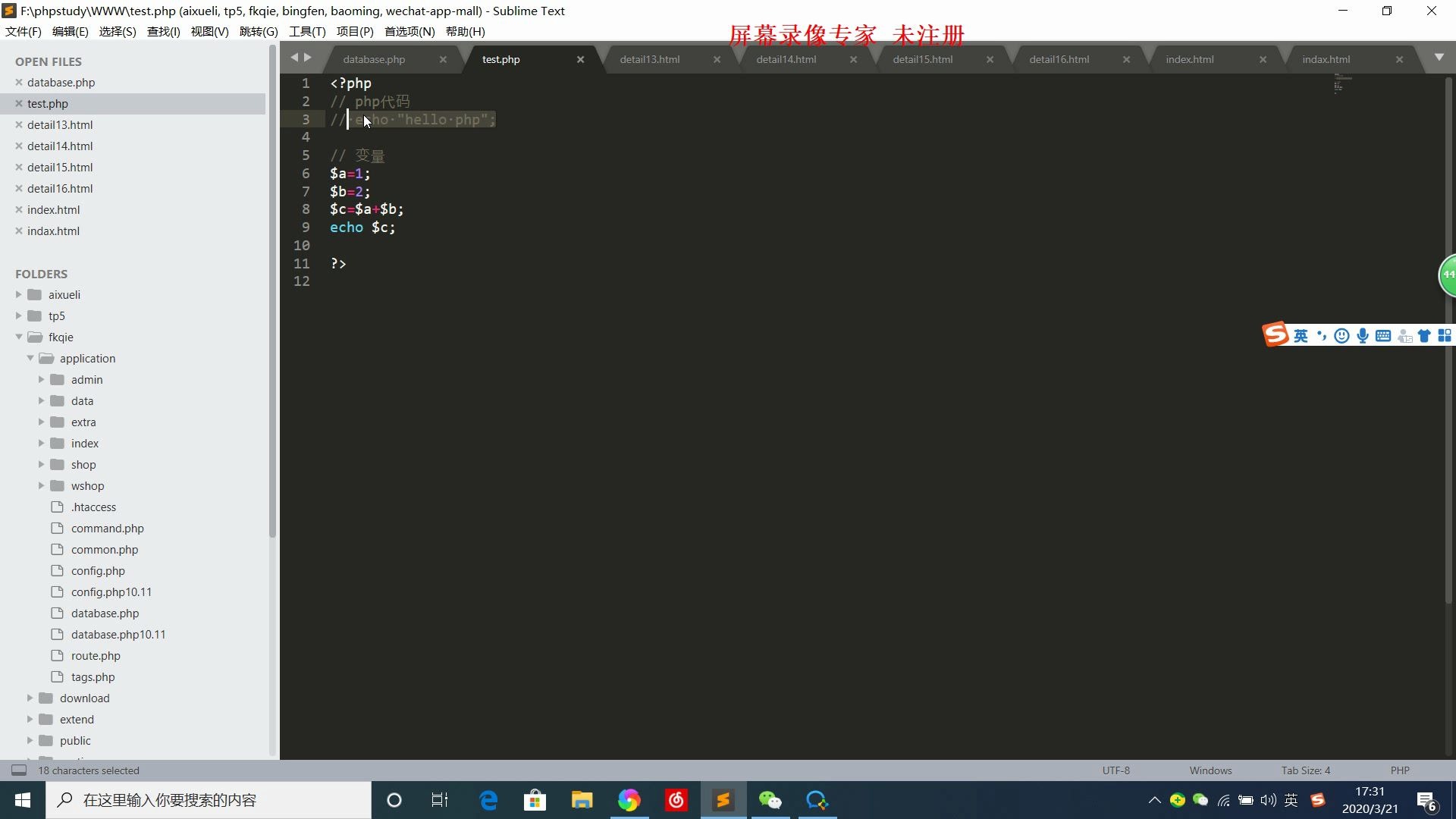Screen dimensions: 1456x819
Task: Expand the aixueli folder
Action: [19, 295]
